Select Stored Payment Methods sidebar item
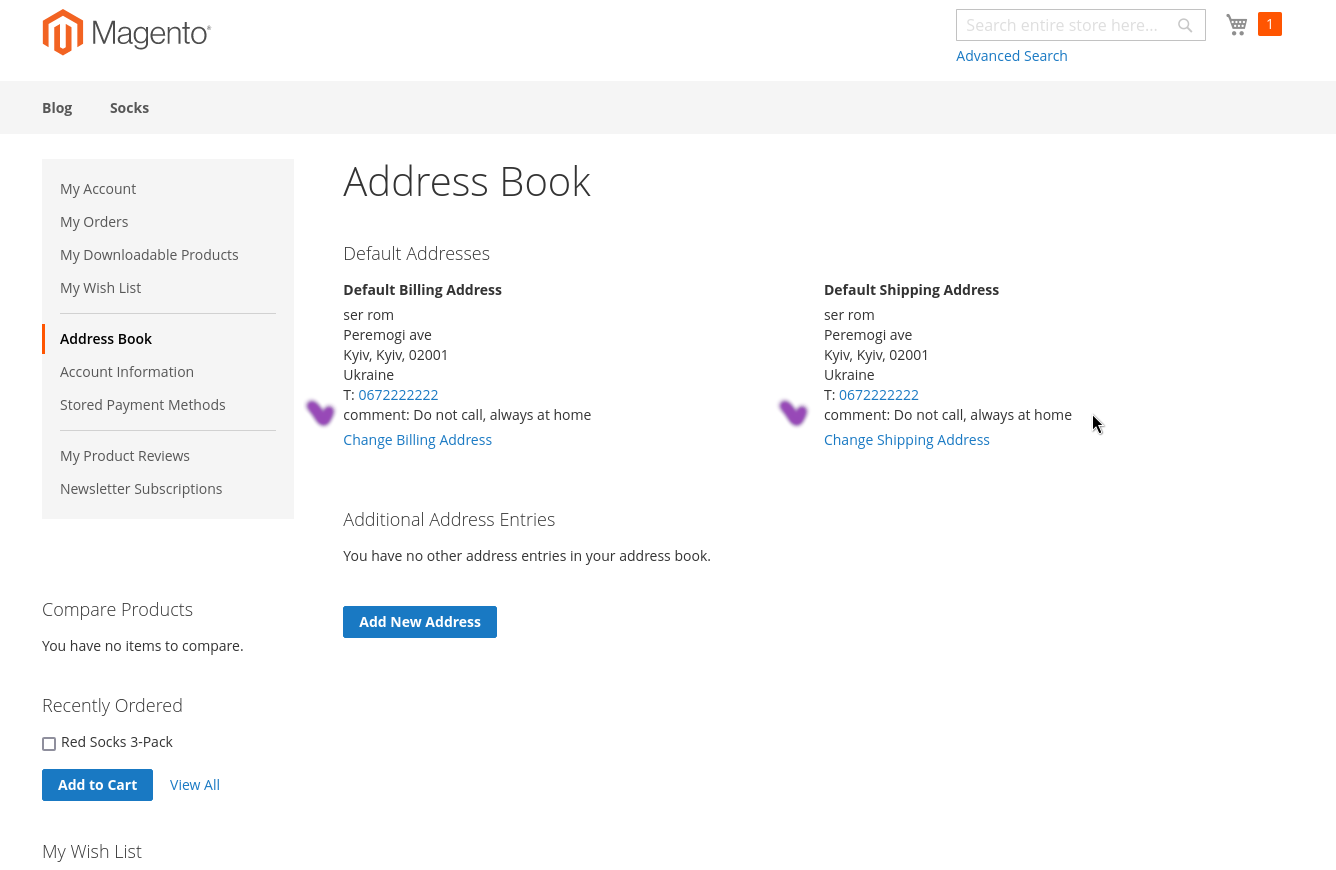Viewport: 1336px width, 870px height. (x=143, y=405)
